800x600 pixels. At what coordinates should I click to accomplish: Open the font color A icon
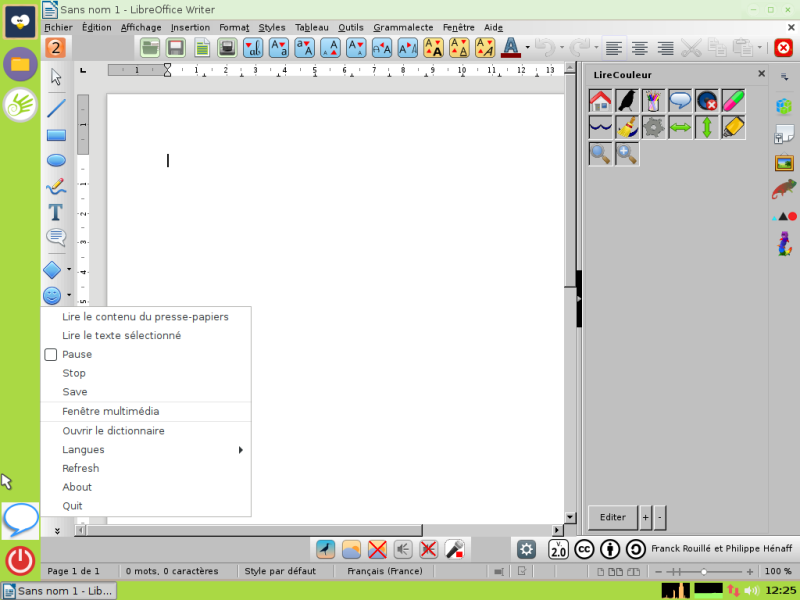[511, 48]
